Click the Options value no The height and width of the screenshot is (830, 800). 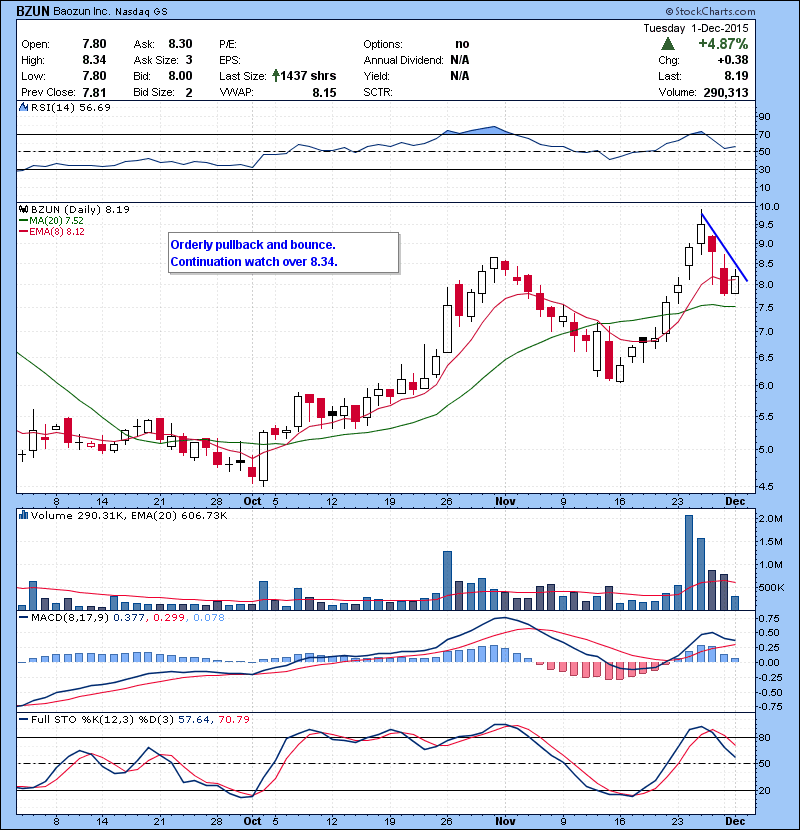462,44
